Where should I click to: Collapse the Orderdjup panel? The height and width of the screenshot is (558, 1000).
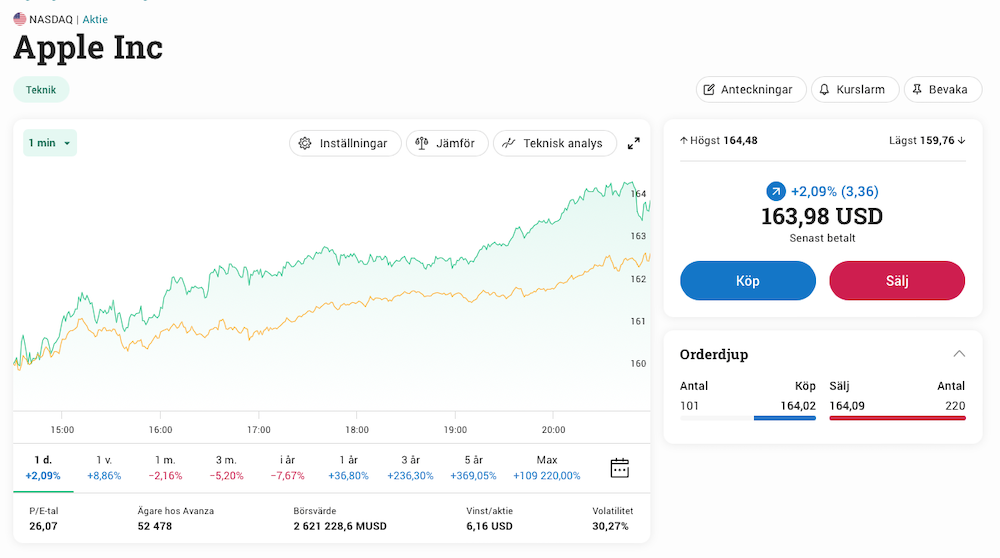(x=959, y=354)
